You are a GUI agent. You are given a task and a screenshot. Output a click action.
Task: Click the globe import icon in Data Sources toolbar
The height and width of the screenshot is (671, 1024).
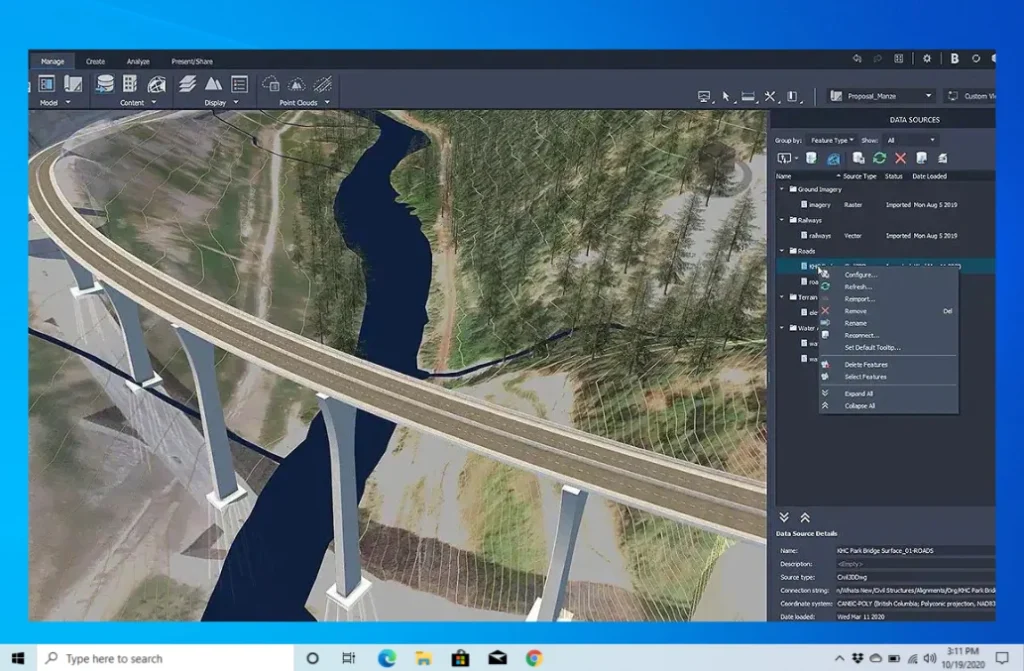click(x=834, y=158)
